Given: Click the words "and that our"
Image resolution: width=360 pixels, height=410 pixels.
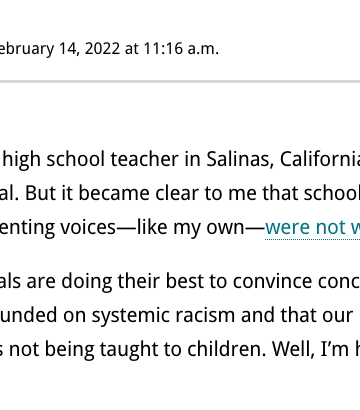Looking at the screenshot, I should (297, 315).
